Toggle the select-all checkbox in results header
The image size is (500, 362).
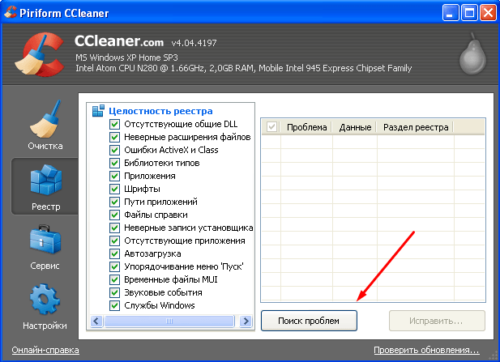[x=272, y=127]
